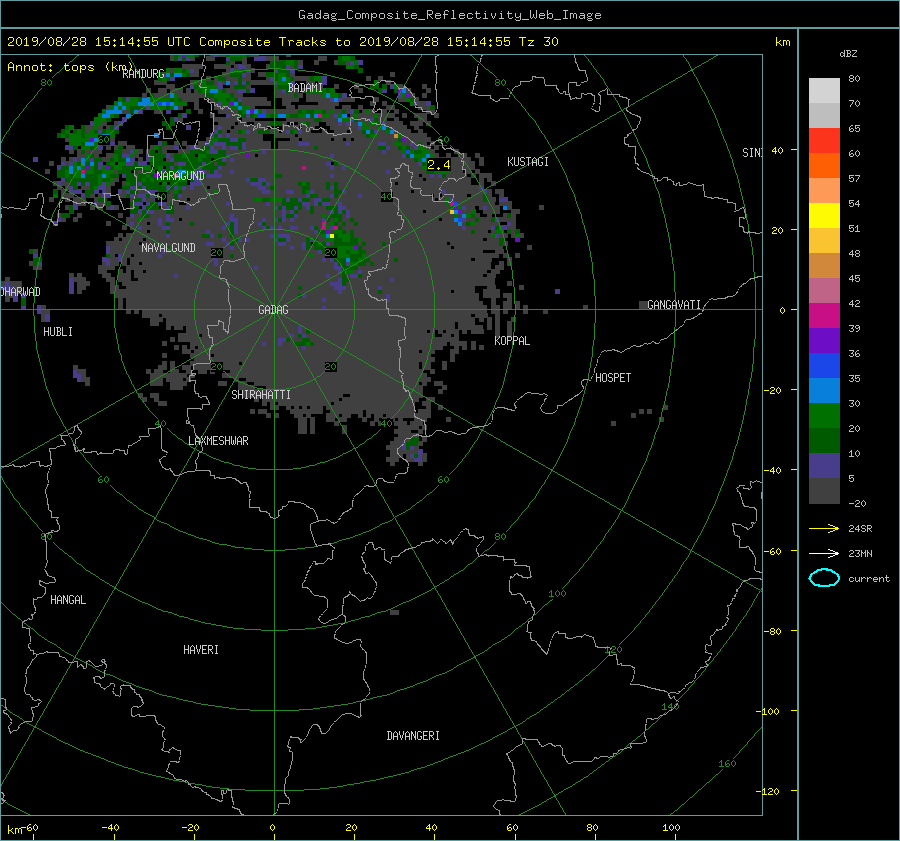
Task: Pick the magenta 39 dBZ legend swatch
Action: coord(824,316)
